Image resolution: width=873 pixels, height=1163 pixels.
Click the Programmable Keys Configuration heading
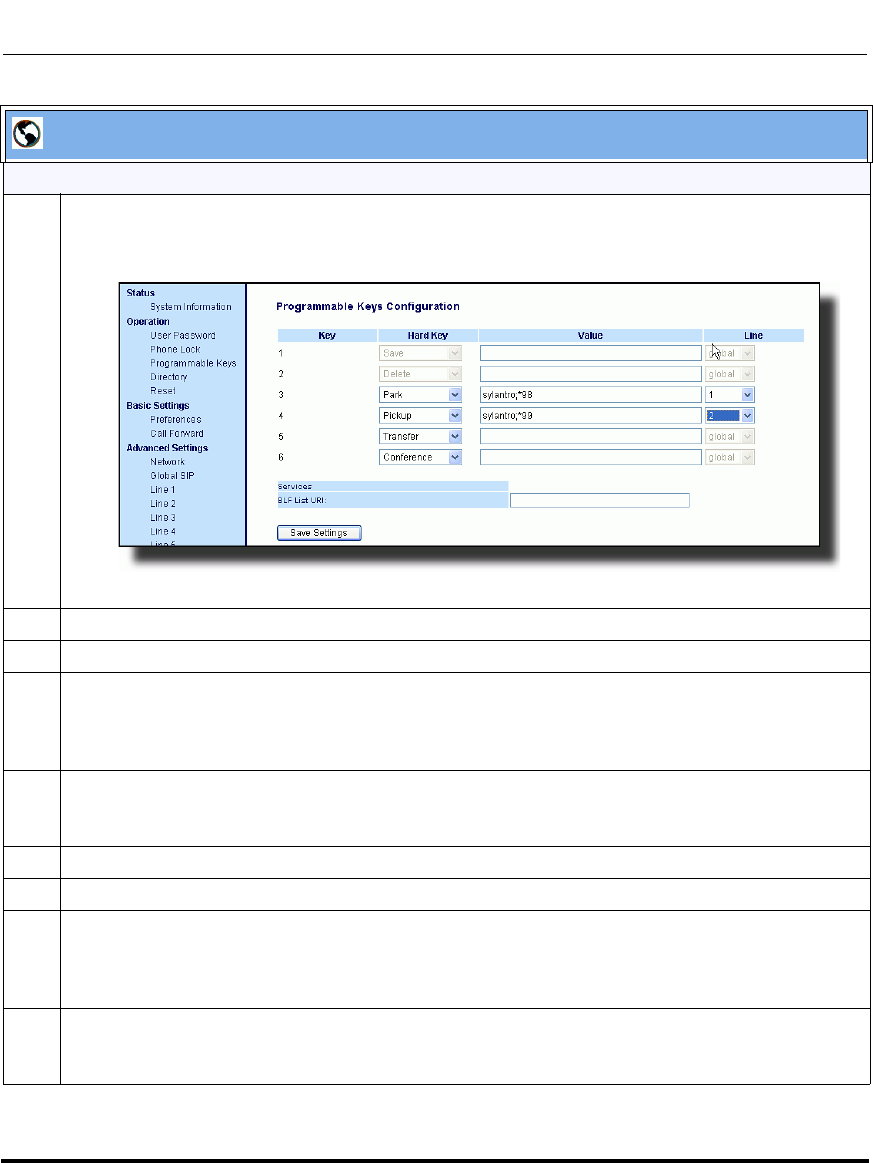tap(368, 307)
